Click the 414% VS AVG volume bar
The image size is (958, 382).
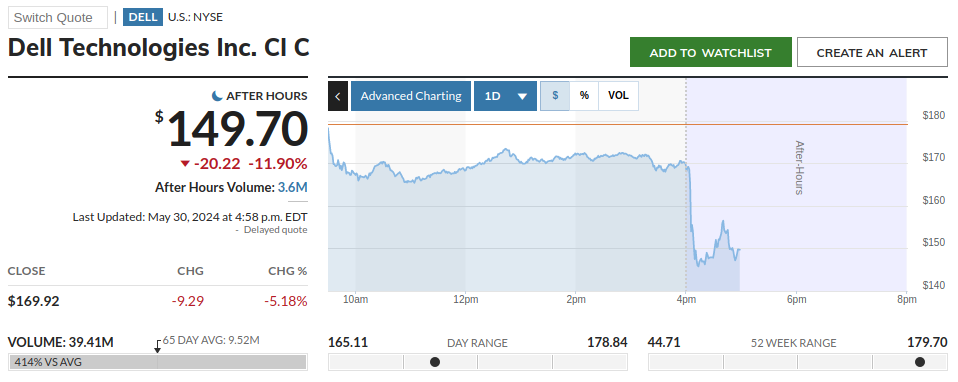pos(158,362)
